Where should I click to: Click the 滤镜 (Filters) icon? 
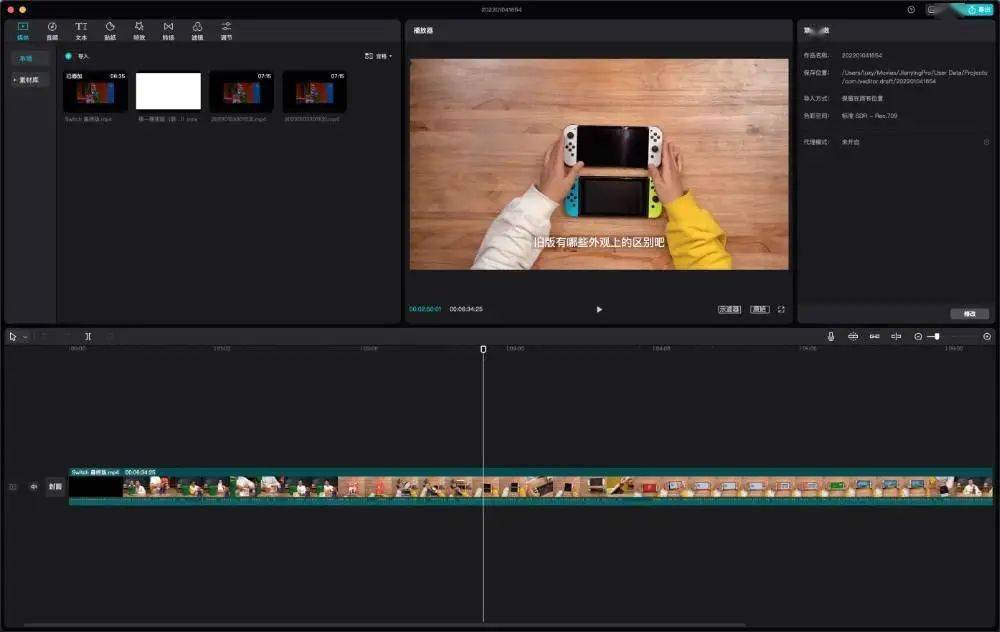pos(197,29)
